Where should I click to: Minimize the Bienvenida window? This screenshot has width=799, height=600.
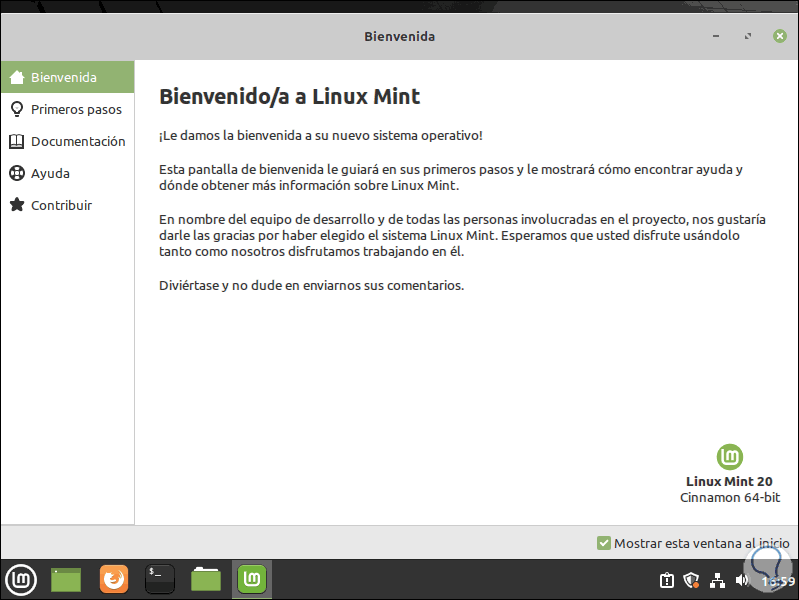[x=716, y=36]
